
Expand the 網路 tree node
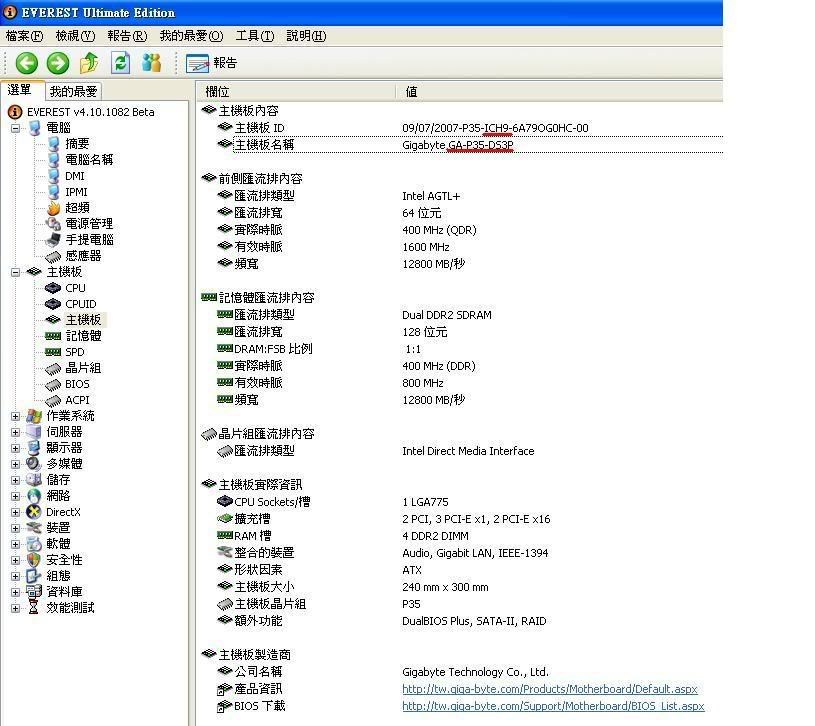coord(16,496)
